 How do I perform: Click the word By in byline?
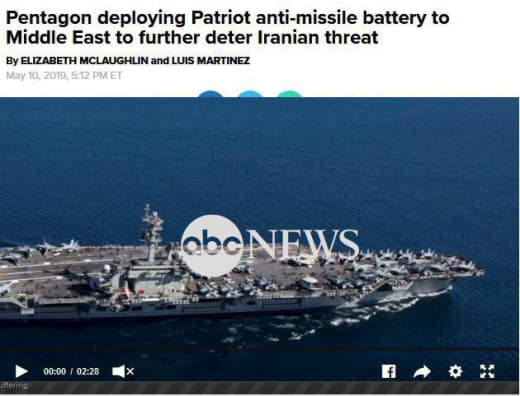tap(12, 61)
